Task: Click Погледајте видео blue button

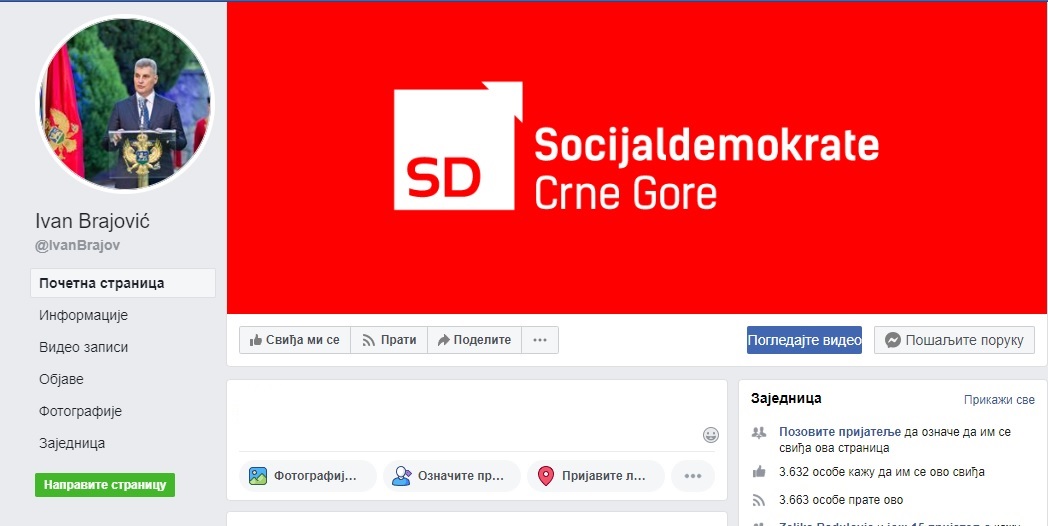Action: [804, 340]
